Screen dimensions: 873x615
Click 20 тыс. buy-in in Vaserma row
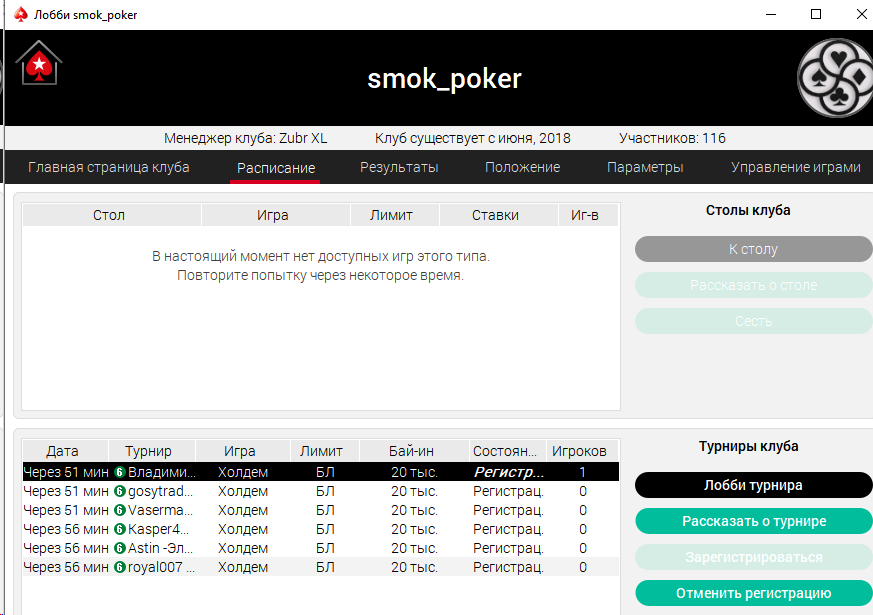414,510
